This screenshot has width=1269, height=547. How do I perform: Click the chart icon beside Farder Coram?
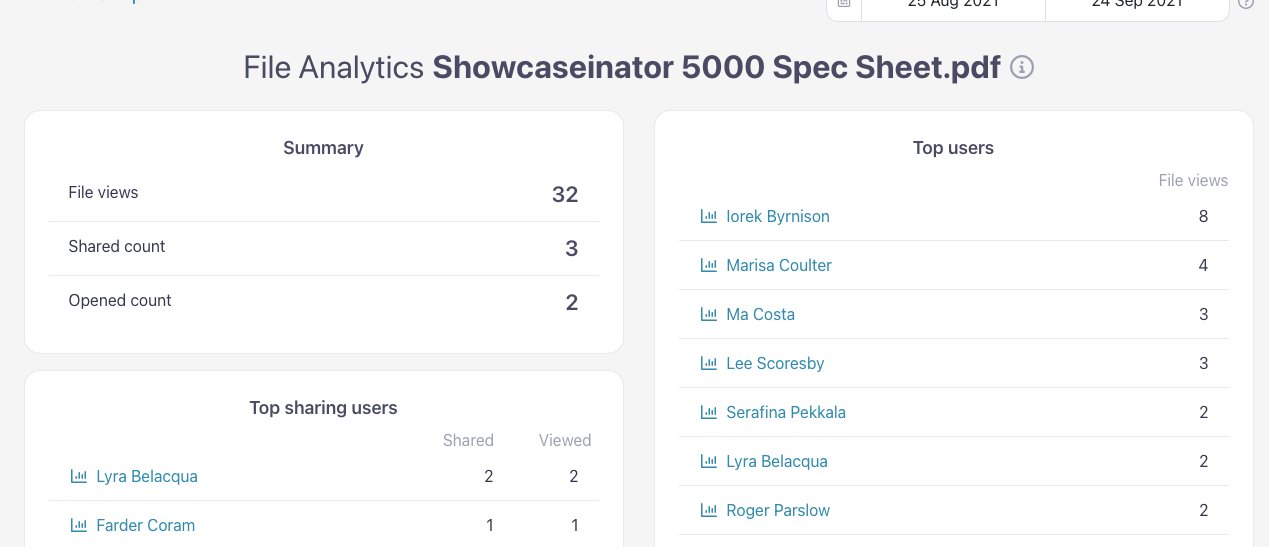[79, 525]
